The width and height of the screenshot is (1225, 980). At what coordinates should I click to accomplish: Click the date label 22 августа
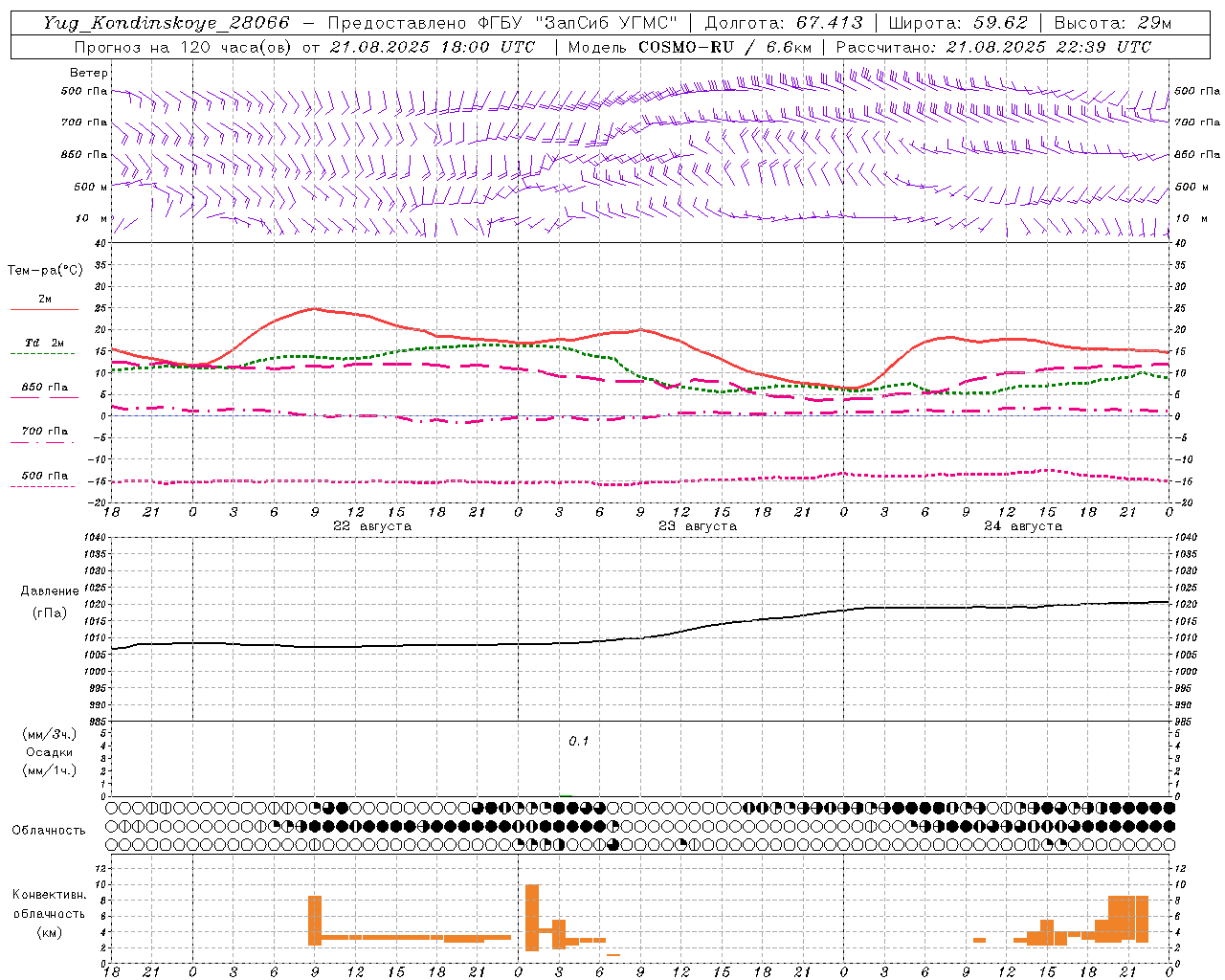[x=372, y=526]
